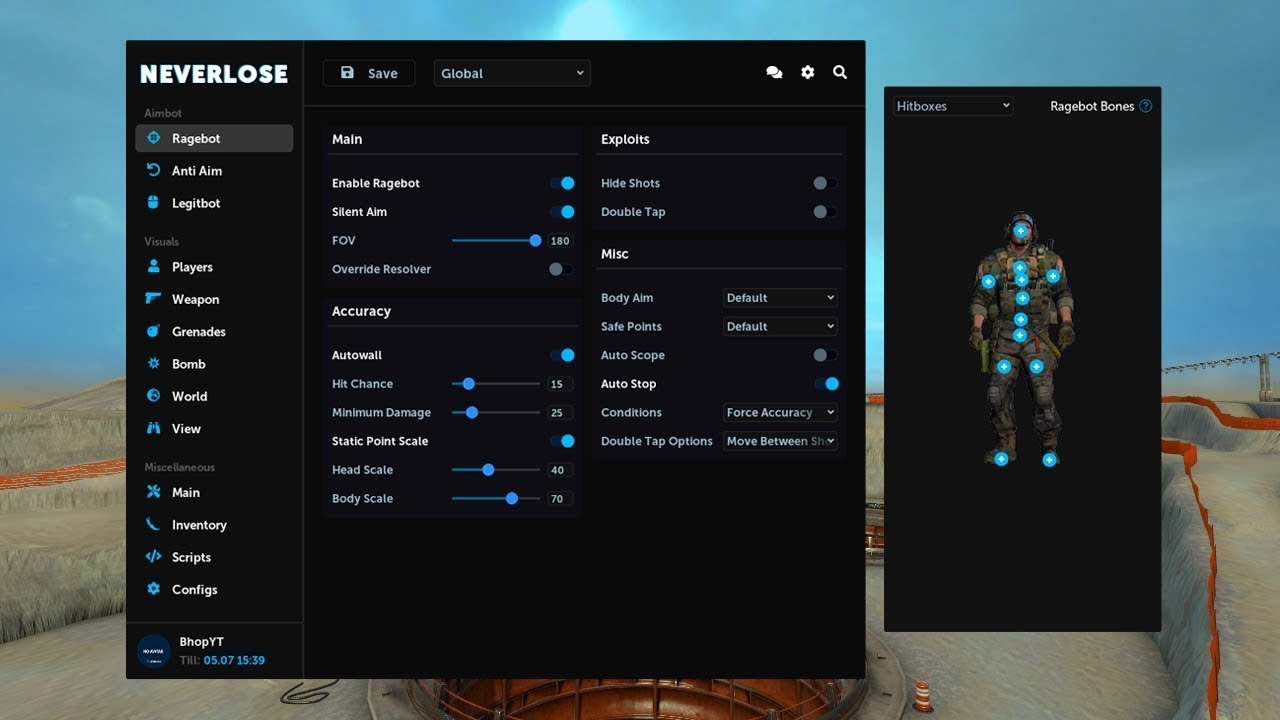Image resolution: width=1280 pixels, height=720 pixels.
Task: Toggle Static Point Scale switch
Action: [x=562, y=441]
